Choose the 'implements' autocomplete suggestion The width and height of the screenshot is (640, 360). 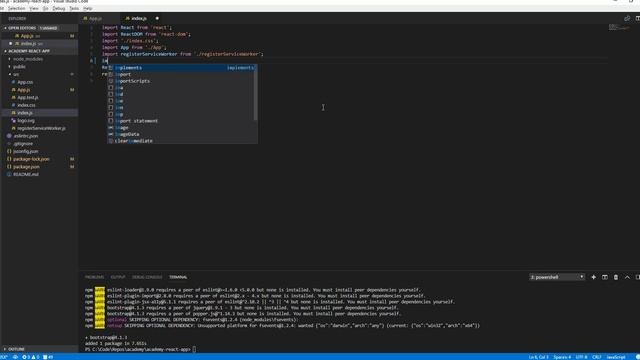(182, 68)
